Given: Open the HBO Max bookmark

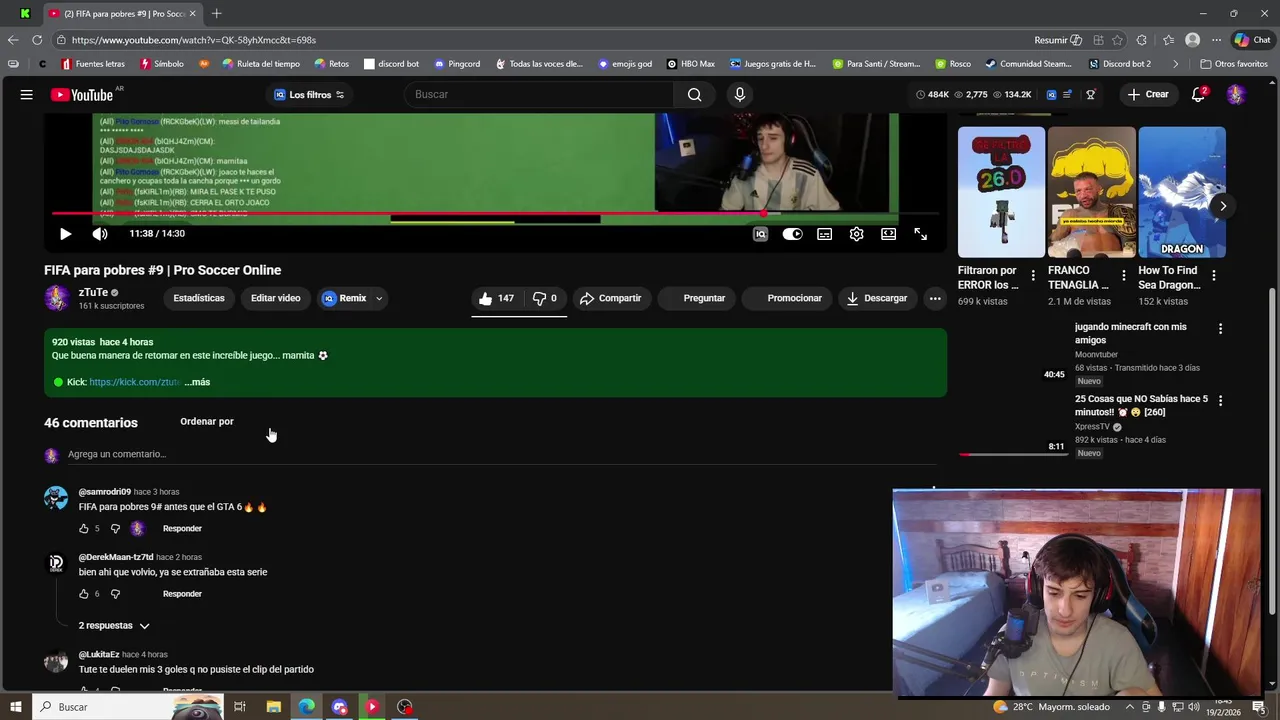Looking at the screenshot, I should click(691, 64).
